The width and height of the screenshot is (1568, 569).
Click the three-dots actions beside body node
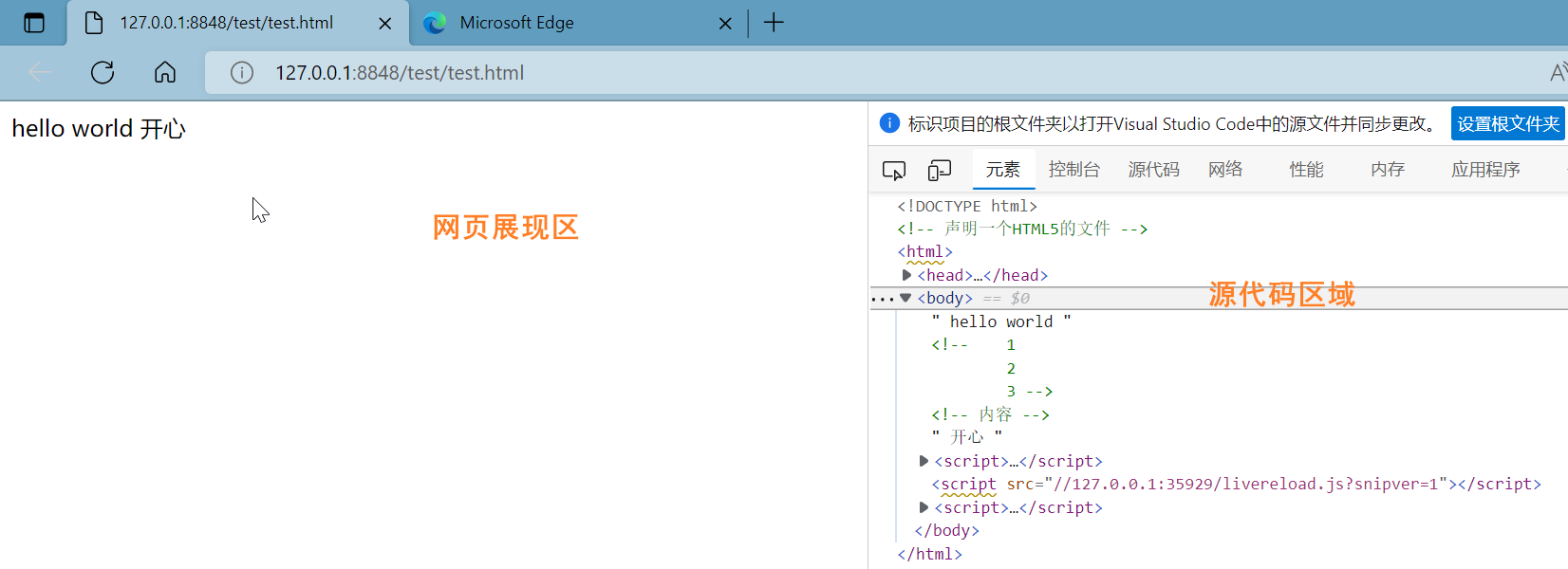click(x=882, y=299)
